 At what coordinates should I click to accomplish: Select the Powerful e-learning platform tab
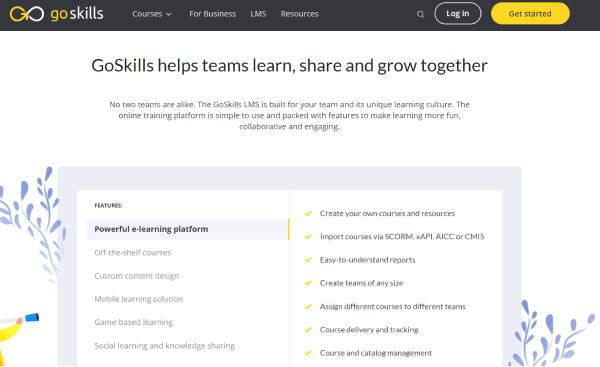point(188,229)
